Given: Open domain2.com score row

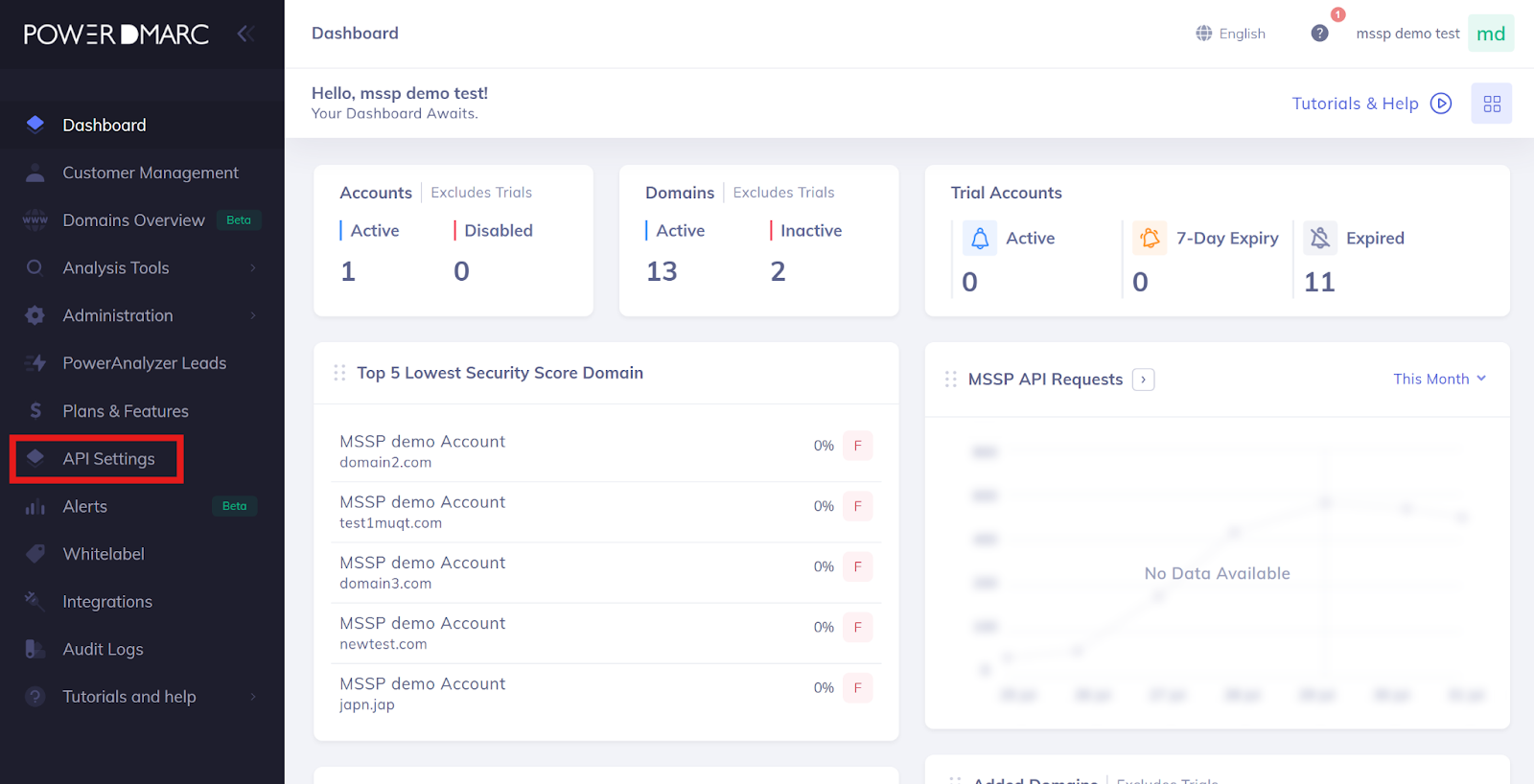Looking at the screenshot, I should point(606,451).
